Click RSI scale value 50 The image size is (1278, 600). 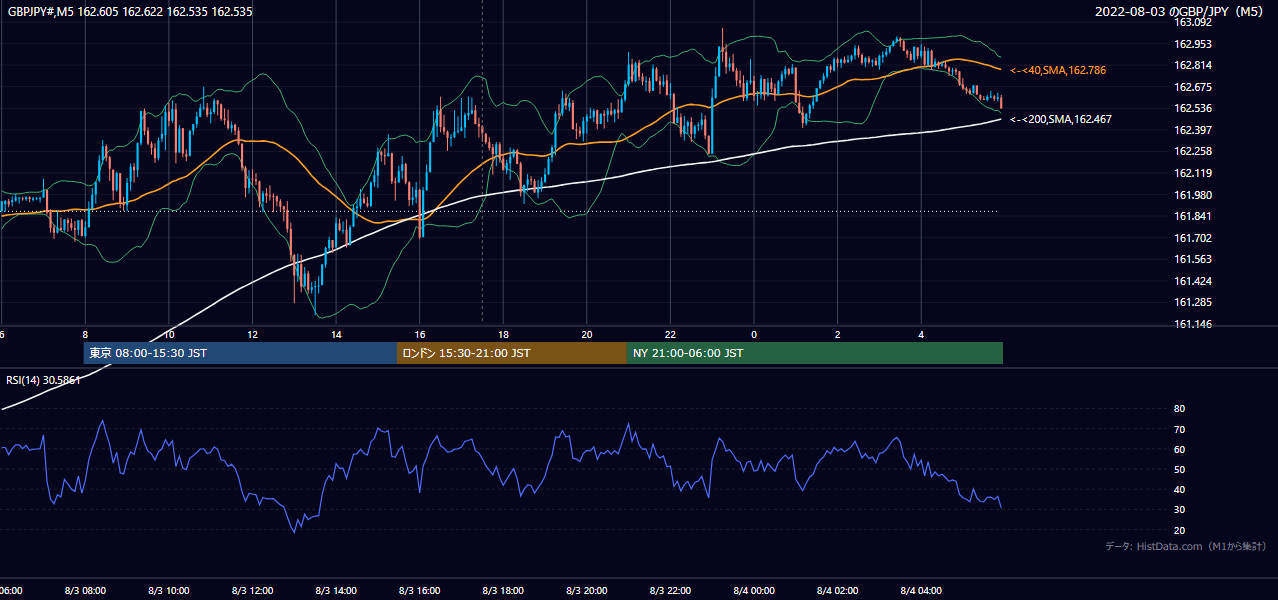(x=1179, y=470)
